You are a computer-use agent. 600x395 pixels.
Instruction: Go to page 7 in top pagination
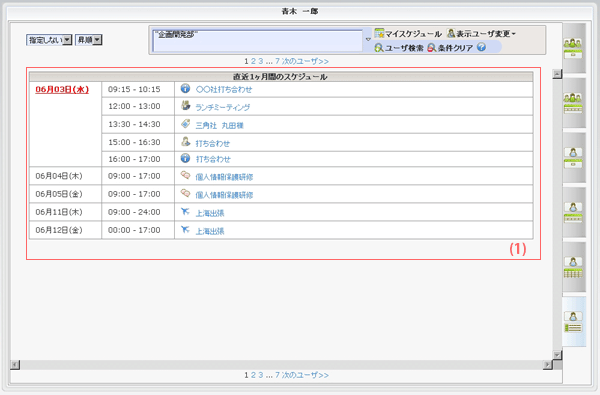[x=277, y=61]
